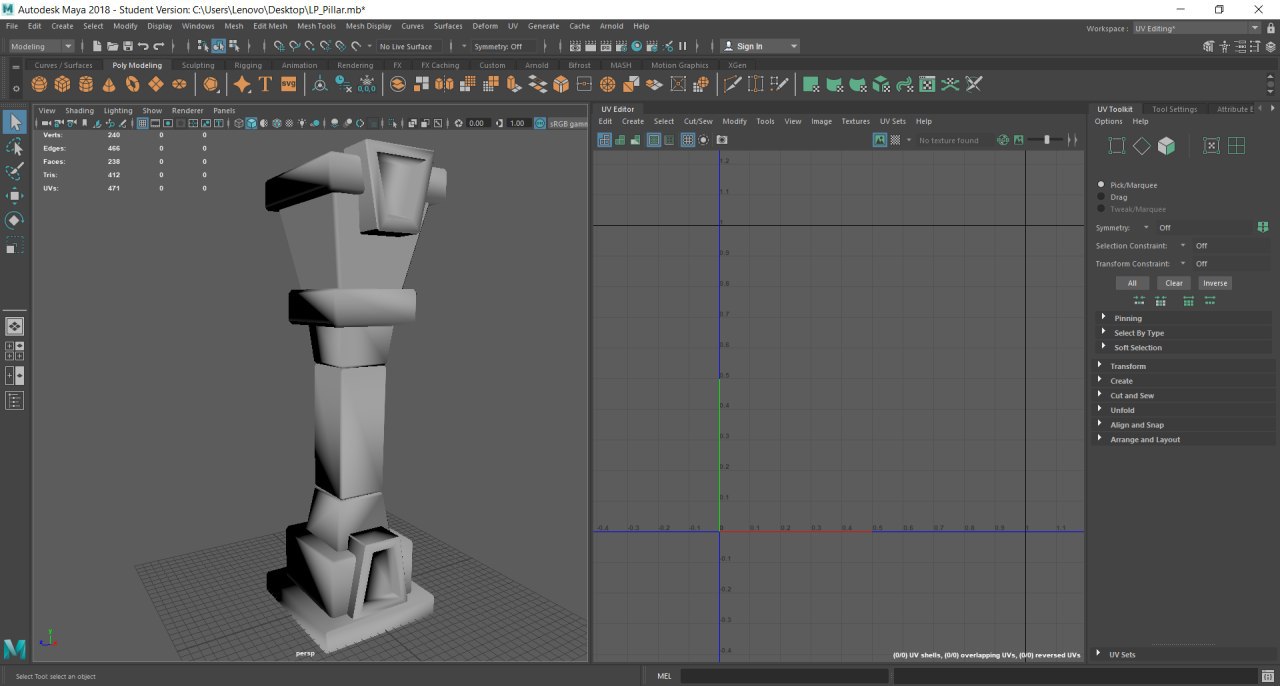Open the UV Editor Cut/Sew menu
The image size is (1280, 686).
(x=698, y=121)
